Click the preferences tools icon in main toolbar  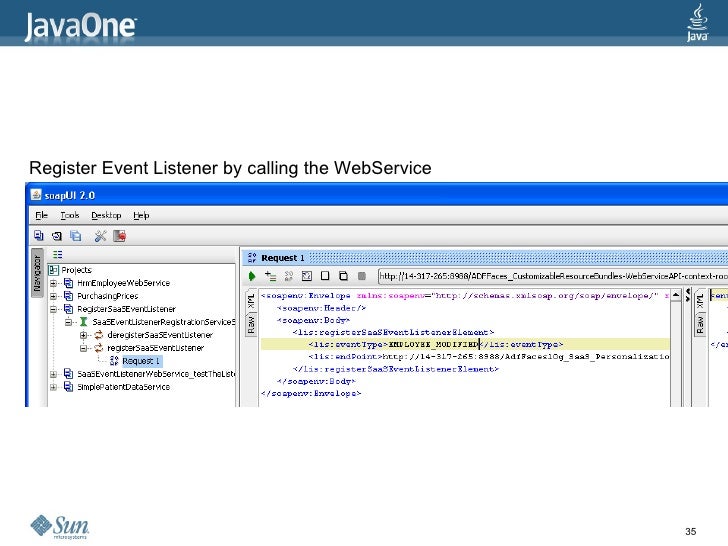pos(100,237)
